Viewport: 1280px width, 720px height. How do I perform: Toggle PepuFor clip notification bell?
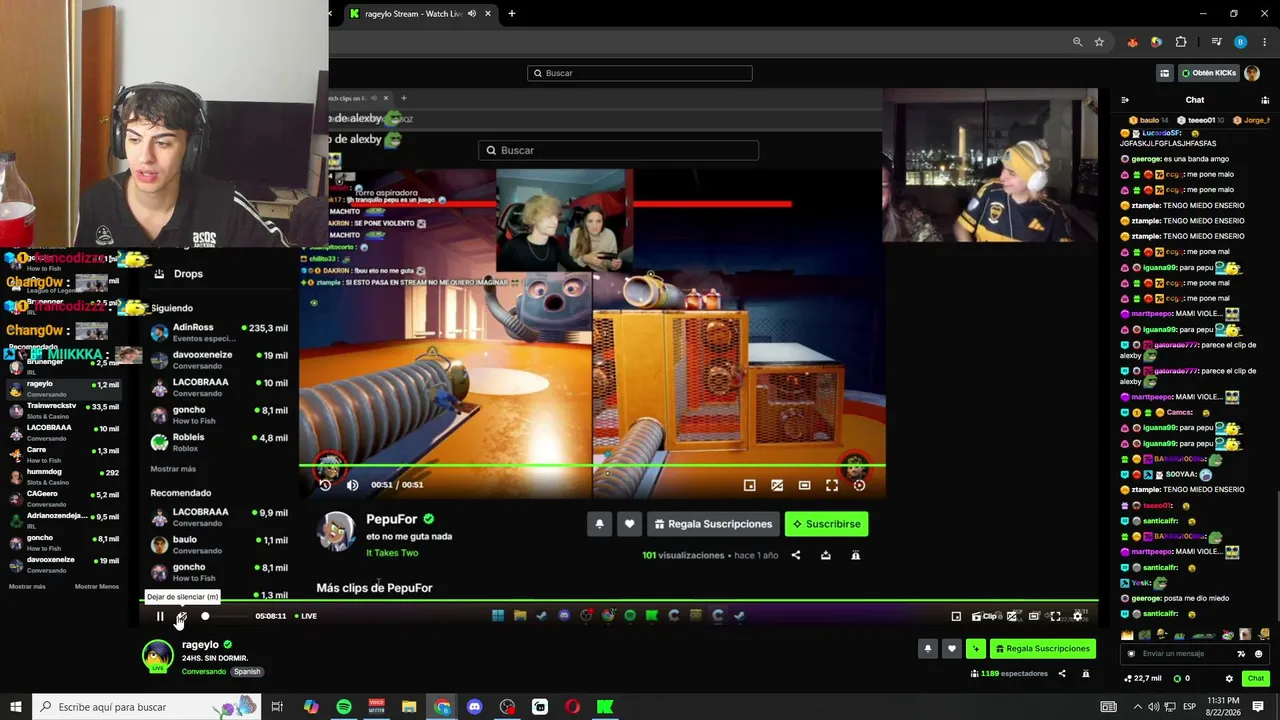(x=599, y=524)
